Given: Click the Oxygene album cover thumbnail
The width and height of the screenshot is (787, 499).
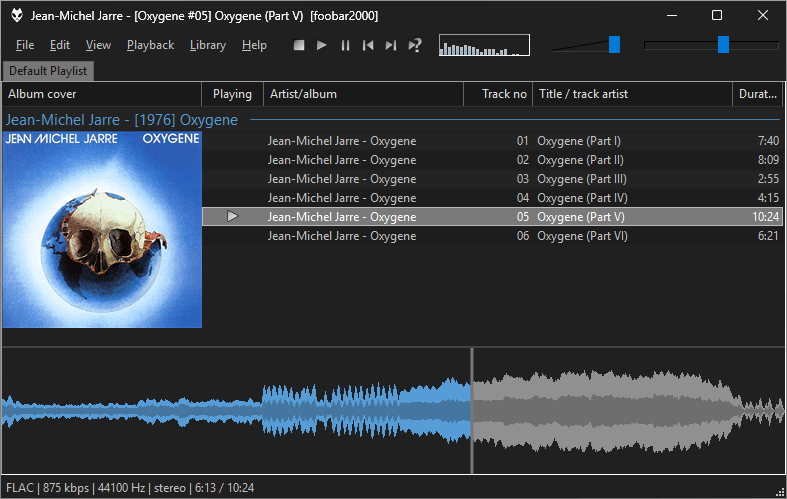Looking at the screenshot, I should 102,229.
